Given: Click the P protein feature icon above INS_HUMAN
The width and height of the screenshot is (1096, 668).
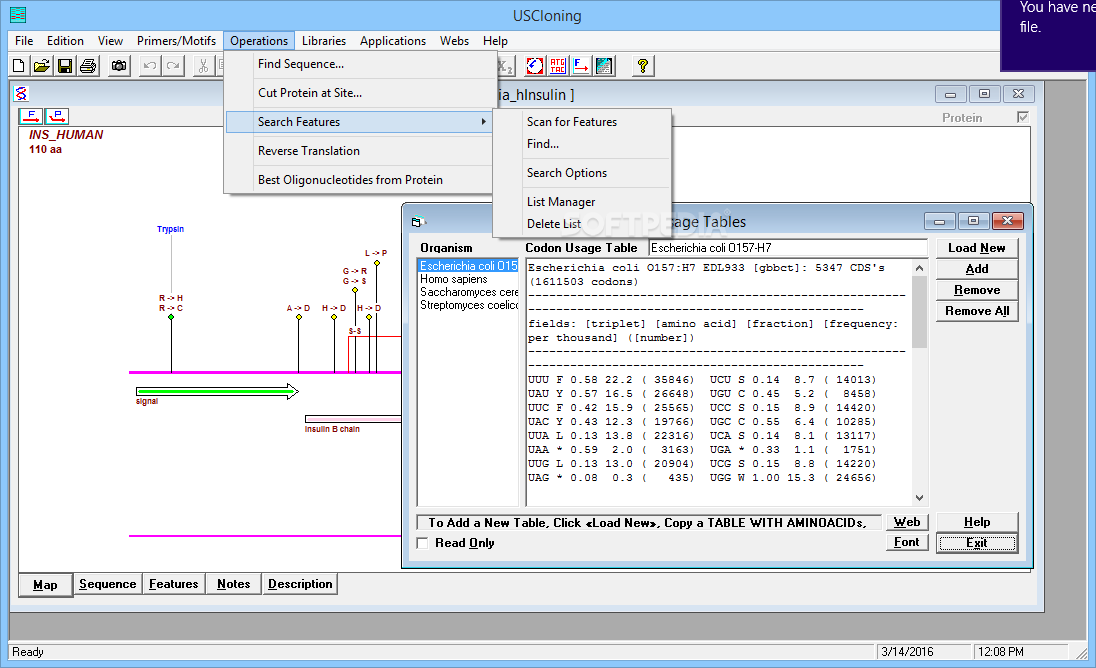Looking at the screenshot, I should tap(57, 116).
